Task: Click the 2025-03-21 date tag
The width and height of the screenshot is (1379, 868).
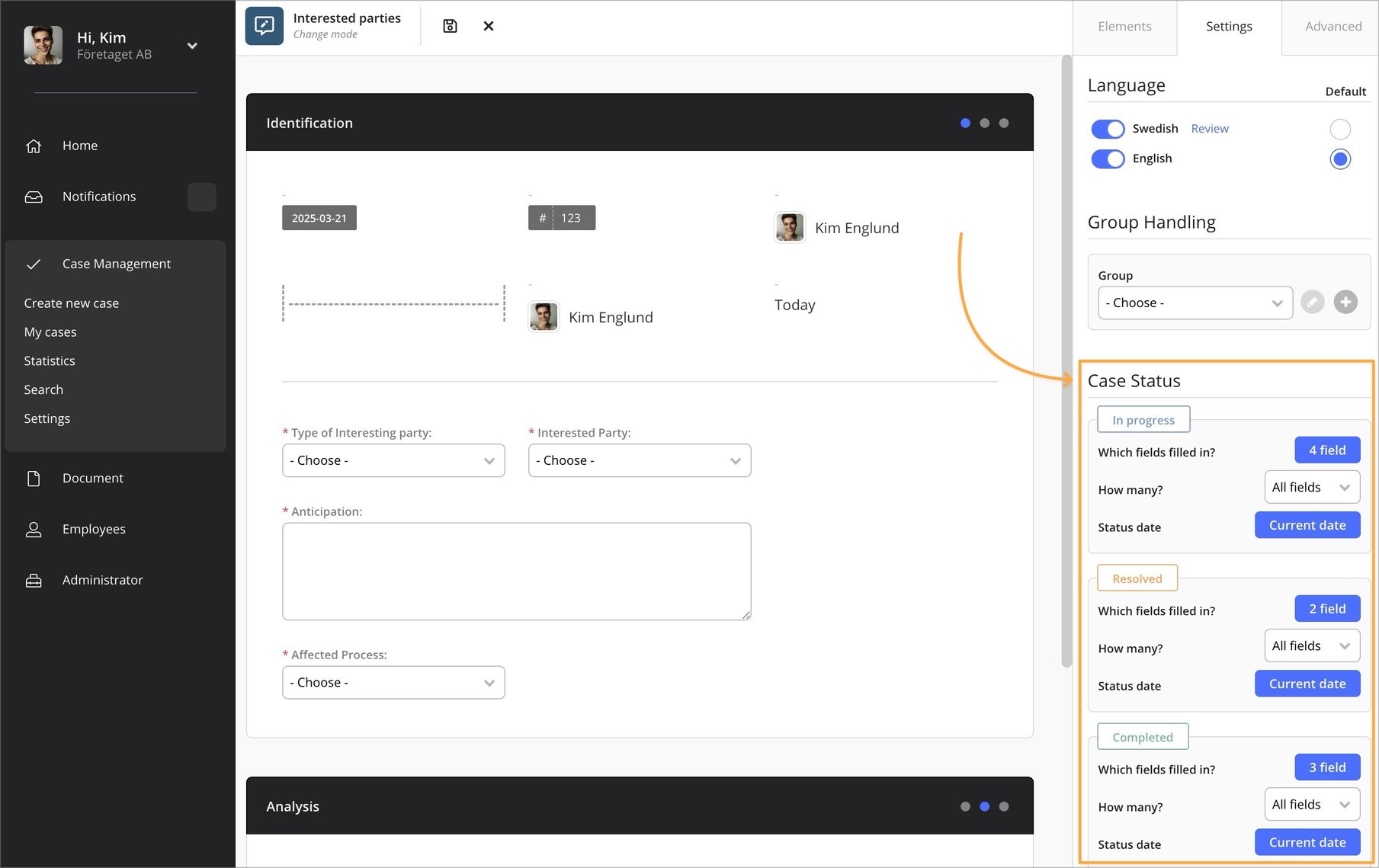Action: tap(319, 218)
